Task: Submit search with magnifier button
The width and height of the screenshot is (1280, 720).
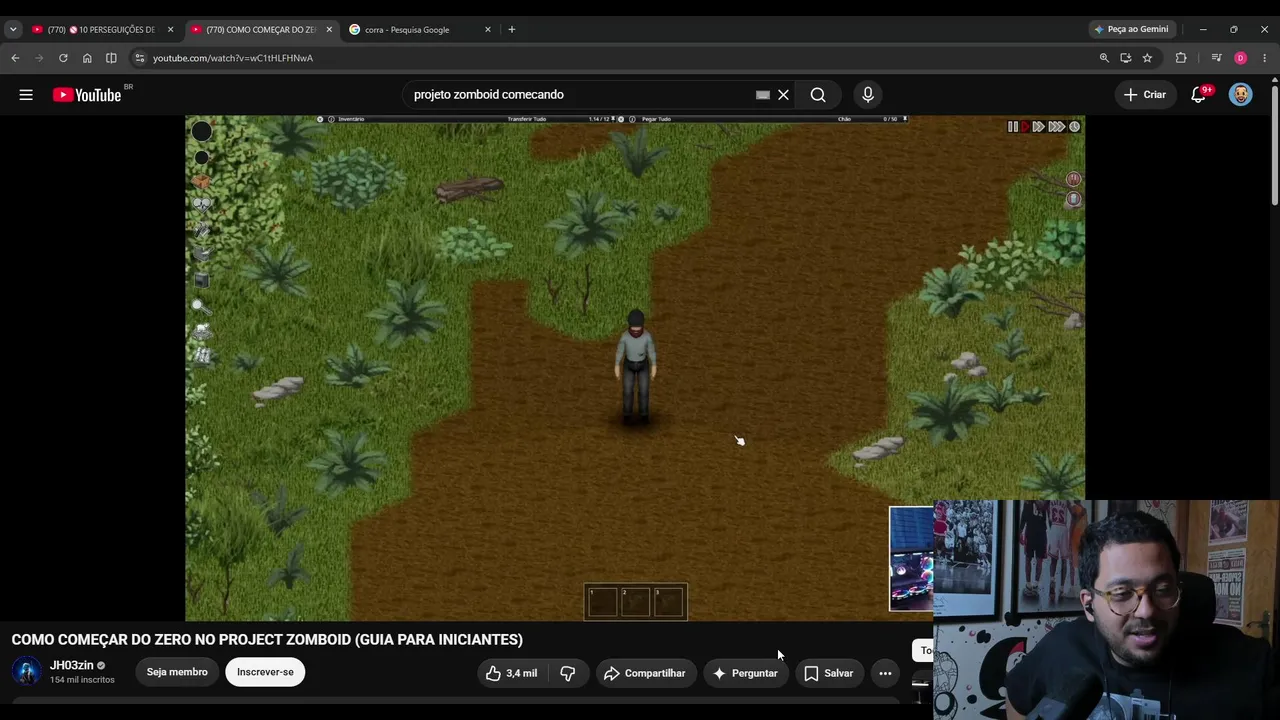Action: (x=818, y=95)
